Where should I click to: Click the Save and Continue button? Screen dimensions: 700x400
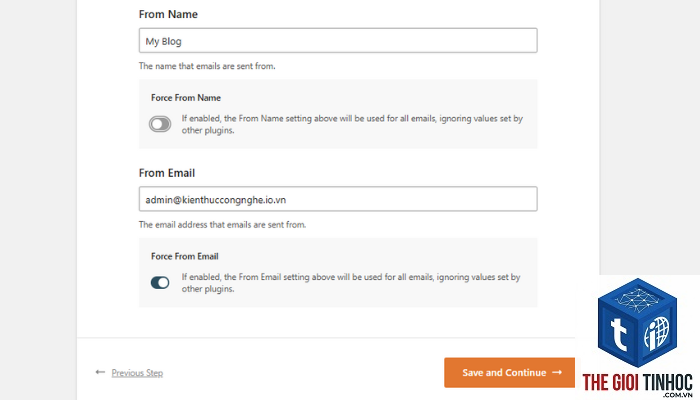tap(509, 372)
